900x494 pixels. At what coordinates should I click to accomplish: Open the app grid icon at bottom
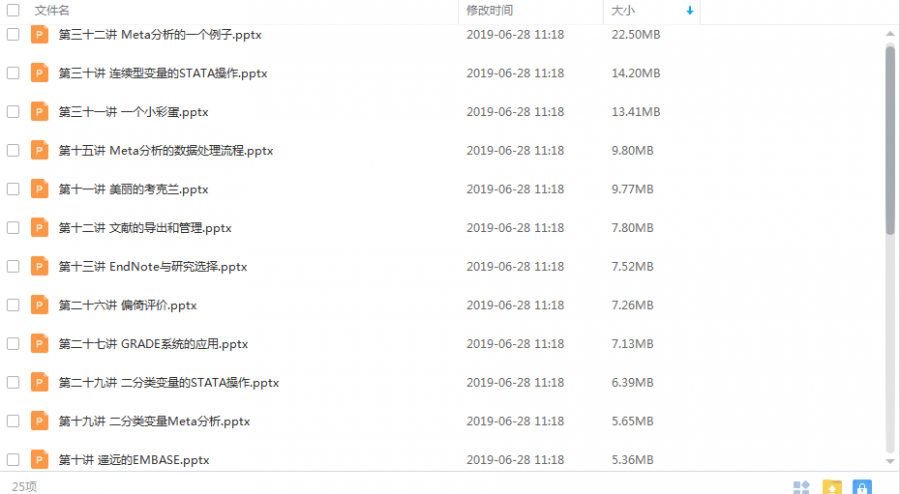[801, 487]
